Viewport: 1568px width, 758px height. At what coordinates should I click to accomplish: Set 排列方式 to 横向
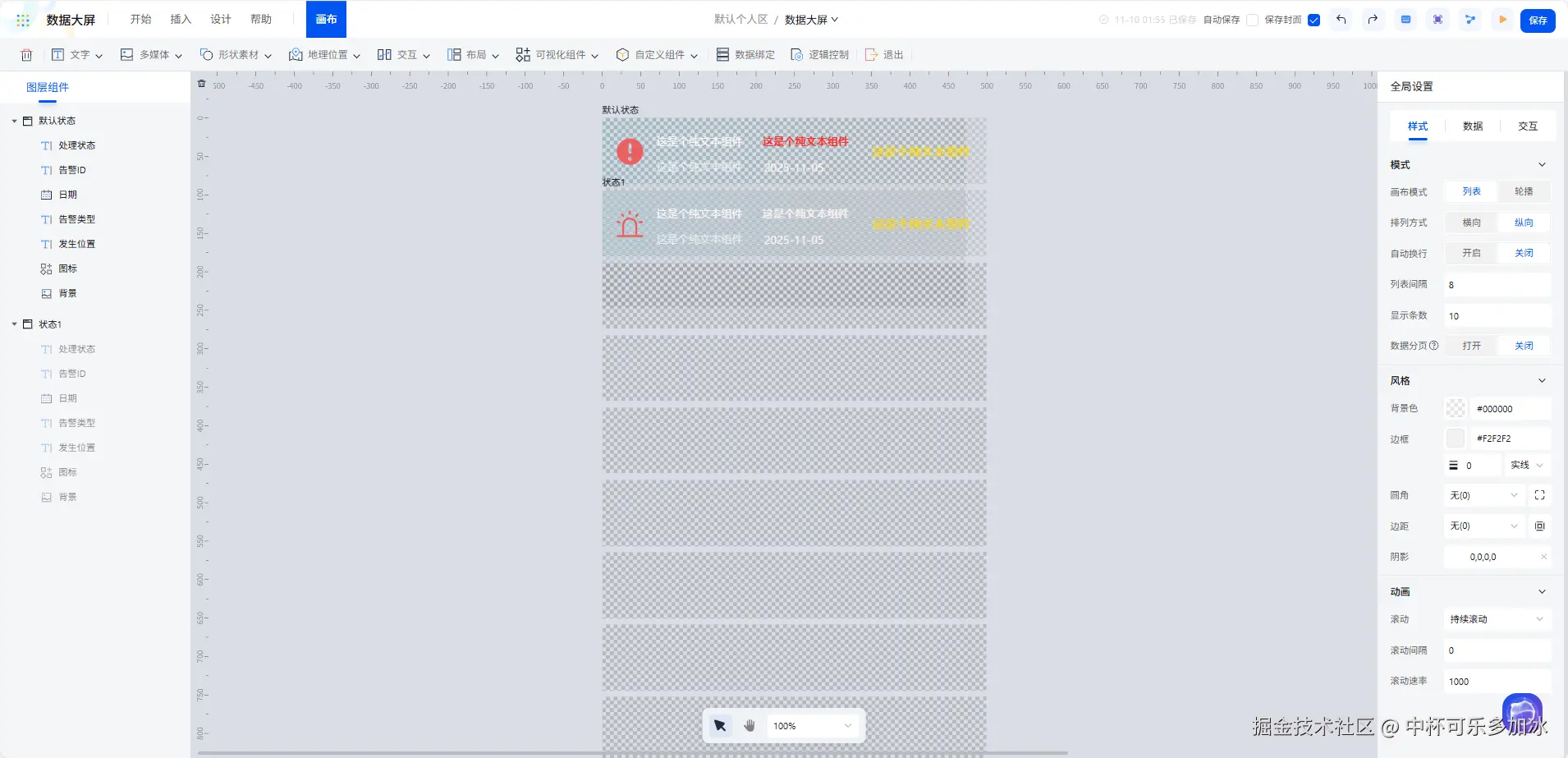(1471, 223)
